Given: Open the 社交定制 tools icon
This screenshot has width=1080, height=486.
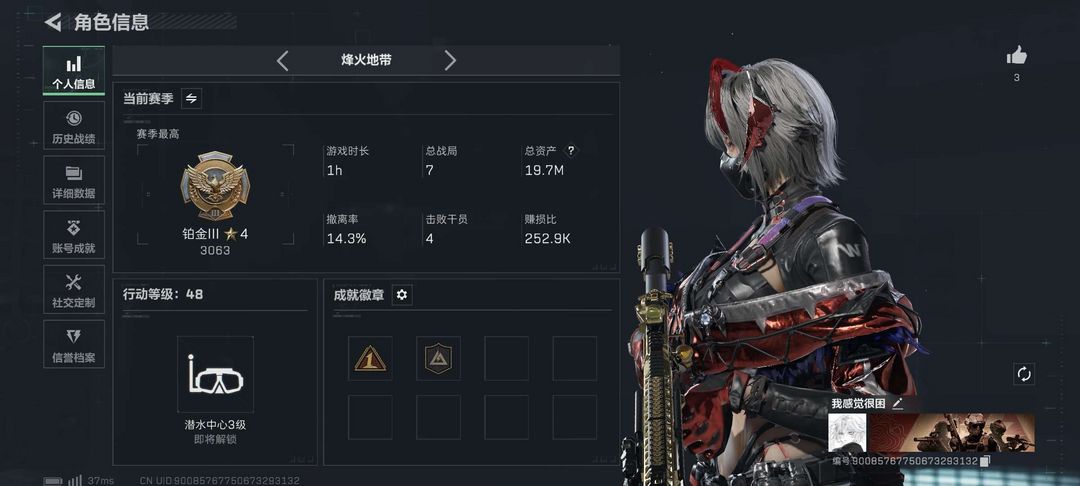Looking at the screenshot, I should 74,289.
